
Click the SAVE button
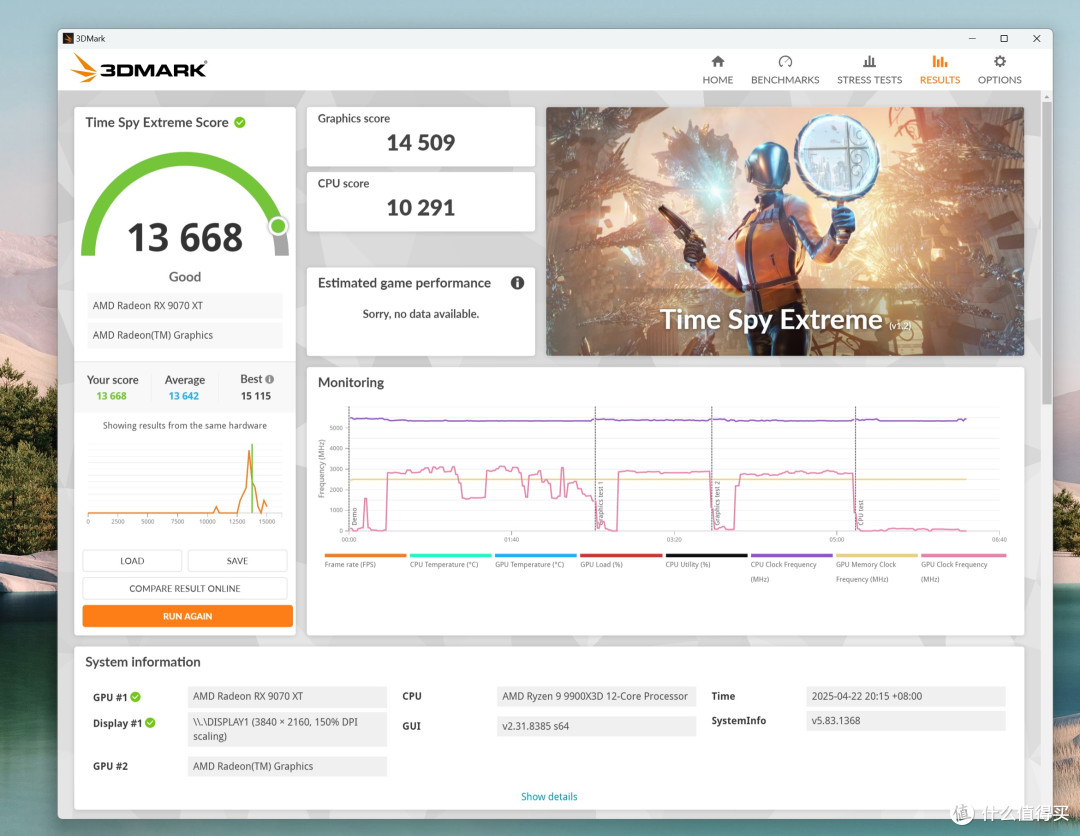237,561
